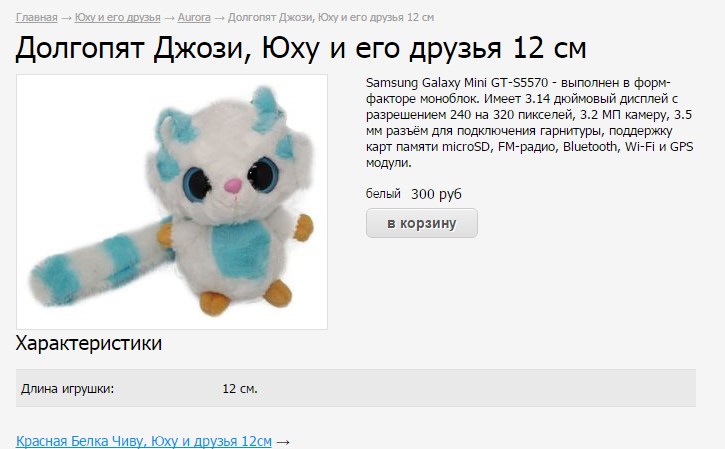
Task: Click arrow after Юху и его друзья breadcrumb
Action: pos(169,18)
